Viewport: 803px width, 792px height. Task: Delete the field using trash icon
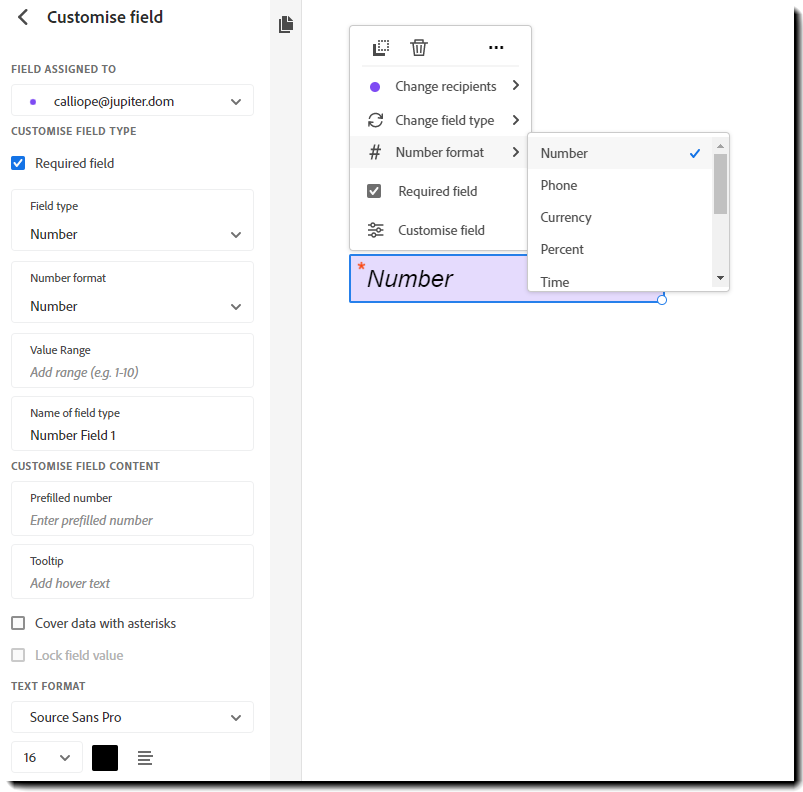pyautogui.click(x=419, y=47)
